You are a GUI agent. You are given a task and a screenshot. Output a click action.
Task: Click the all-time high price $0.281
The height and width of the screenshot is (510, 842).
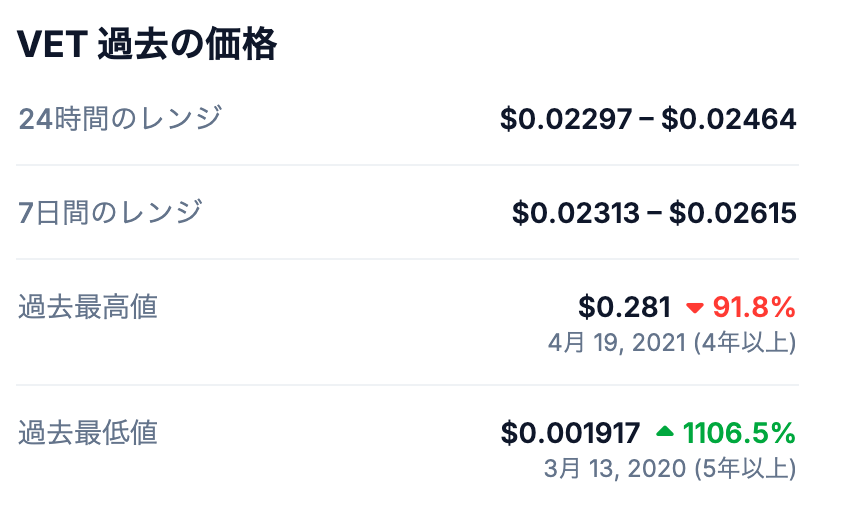624,307
